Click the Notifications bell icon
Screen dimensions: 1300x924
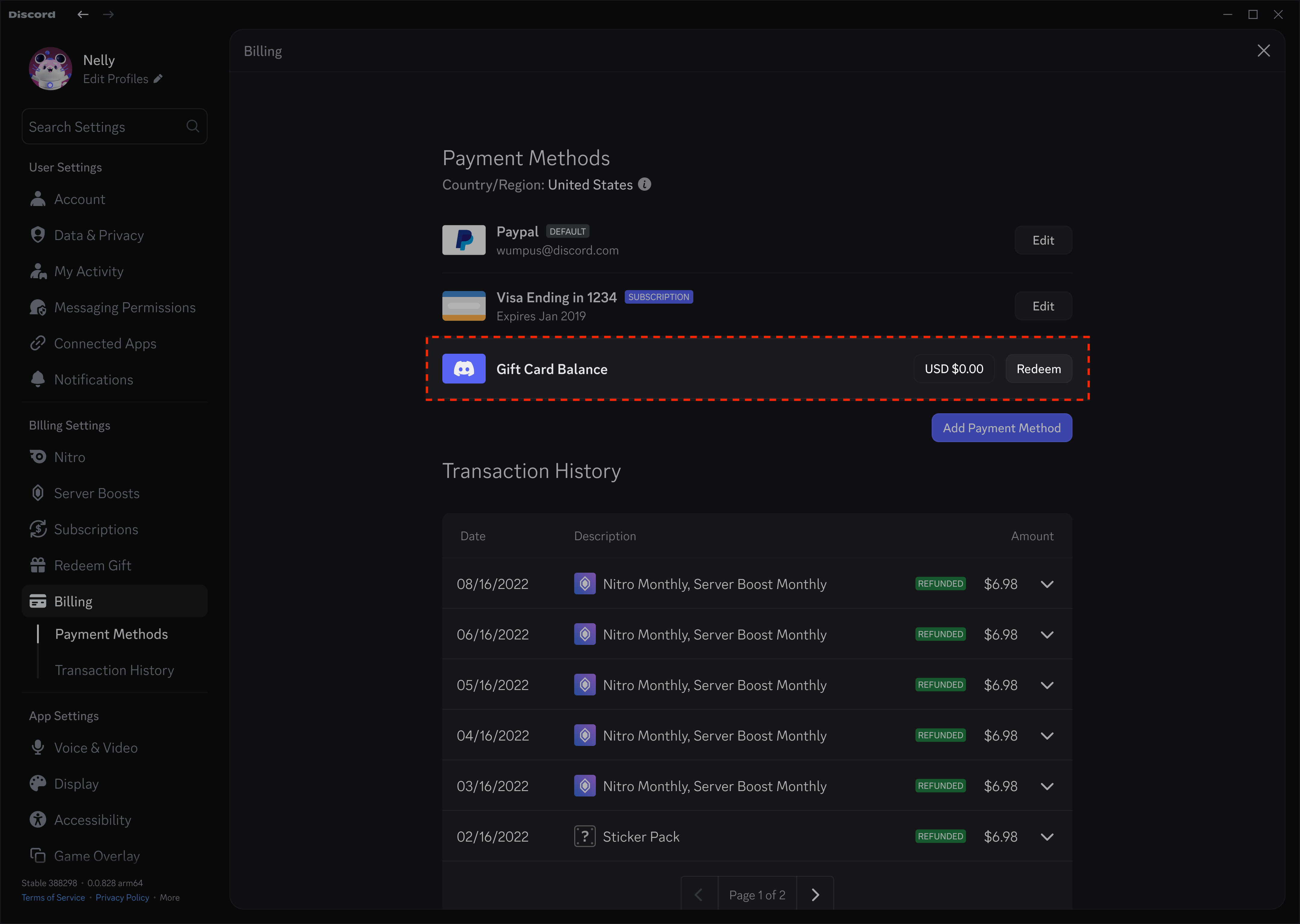click(38, 379)
